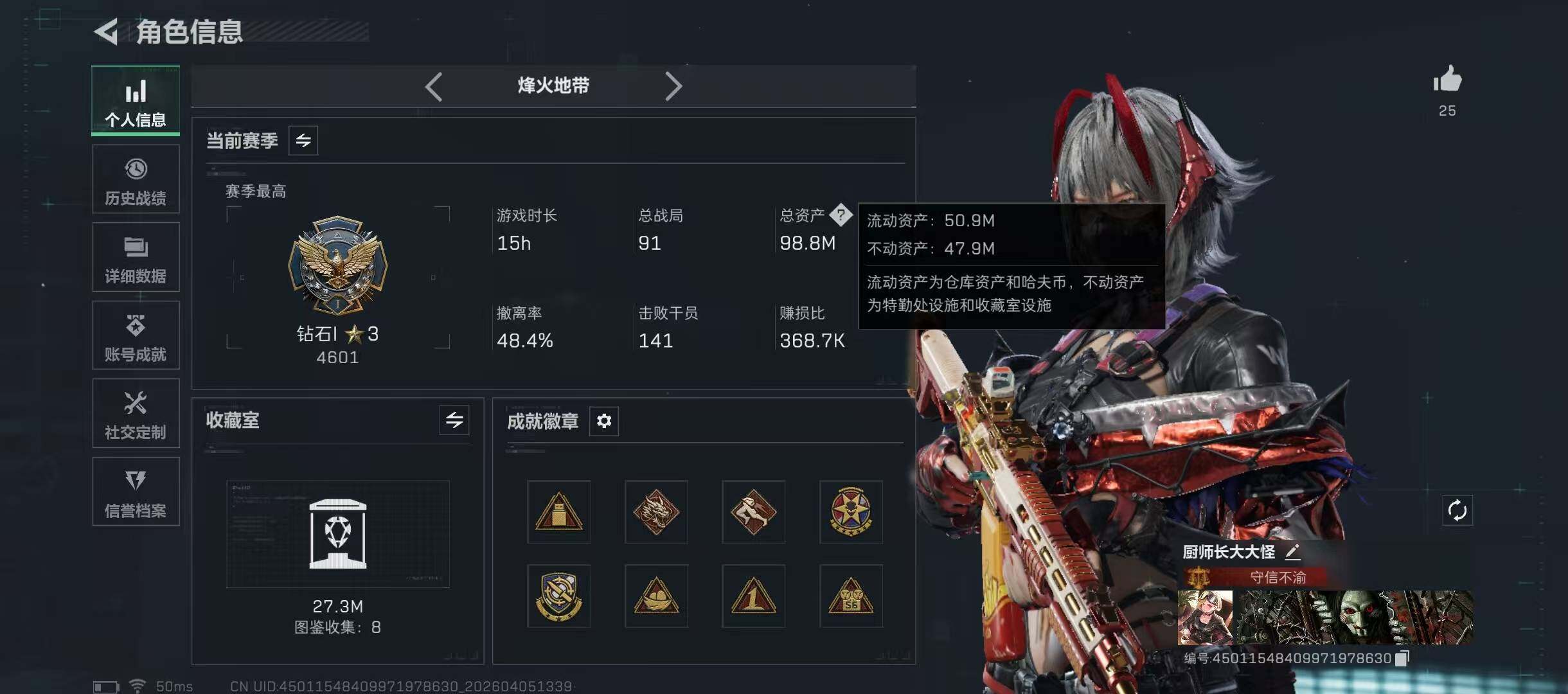Image resolution: width=1568 pixels, height=694 pixels.
Task: Edit the nickname 厨师长大大怪 with pencil icon
Action: 1292,552
